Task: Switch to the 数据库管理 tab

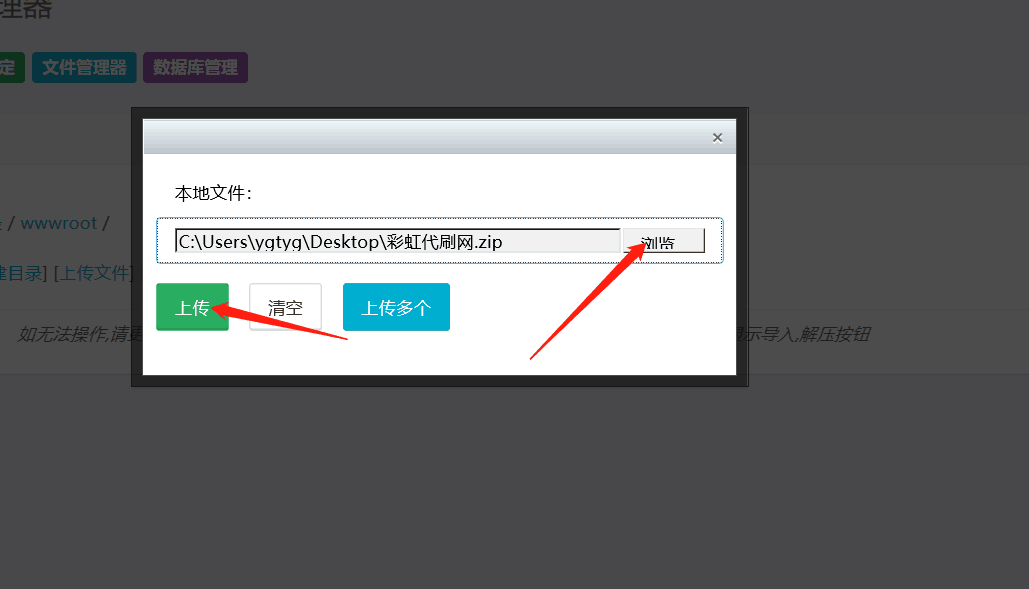Action: (195, 68)
